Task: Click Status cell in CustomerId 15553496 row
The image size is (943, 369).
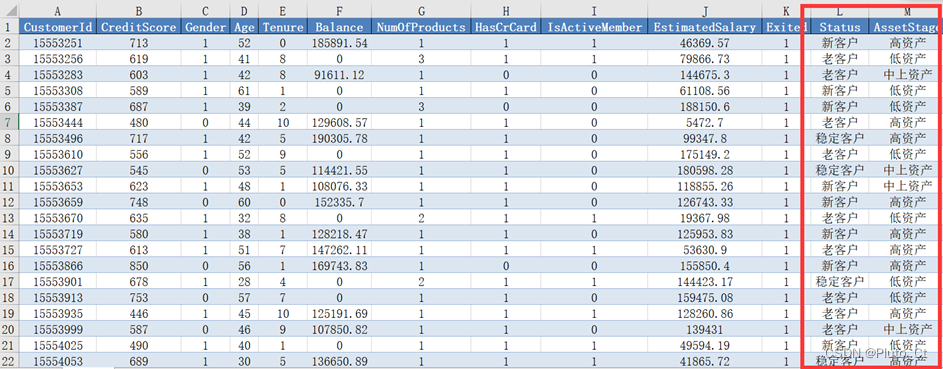Action: (840, 138)
